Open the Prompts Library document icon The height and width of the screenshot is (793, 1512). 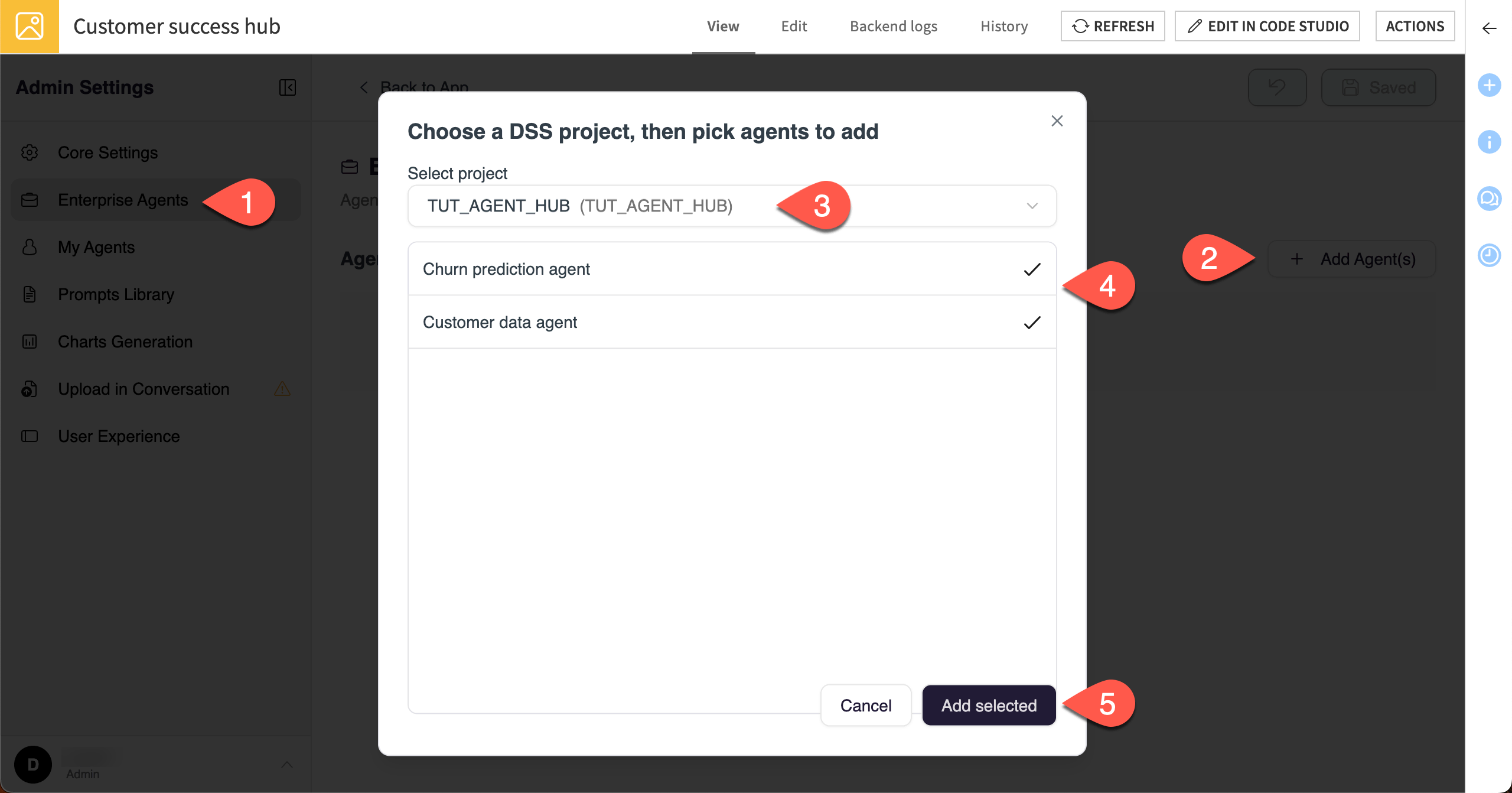[x=30, y=294]
